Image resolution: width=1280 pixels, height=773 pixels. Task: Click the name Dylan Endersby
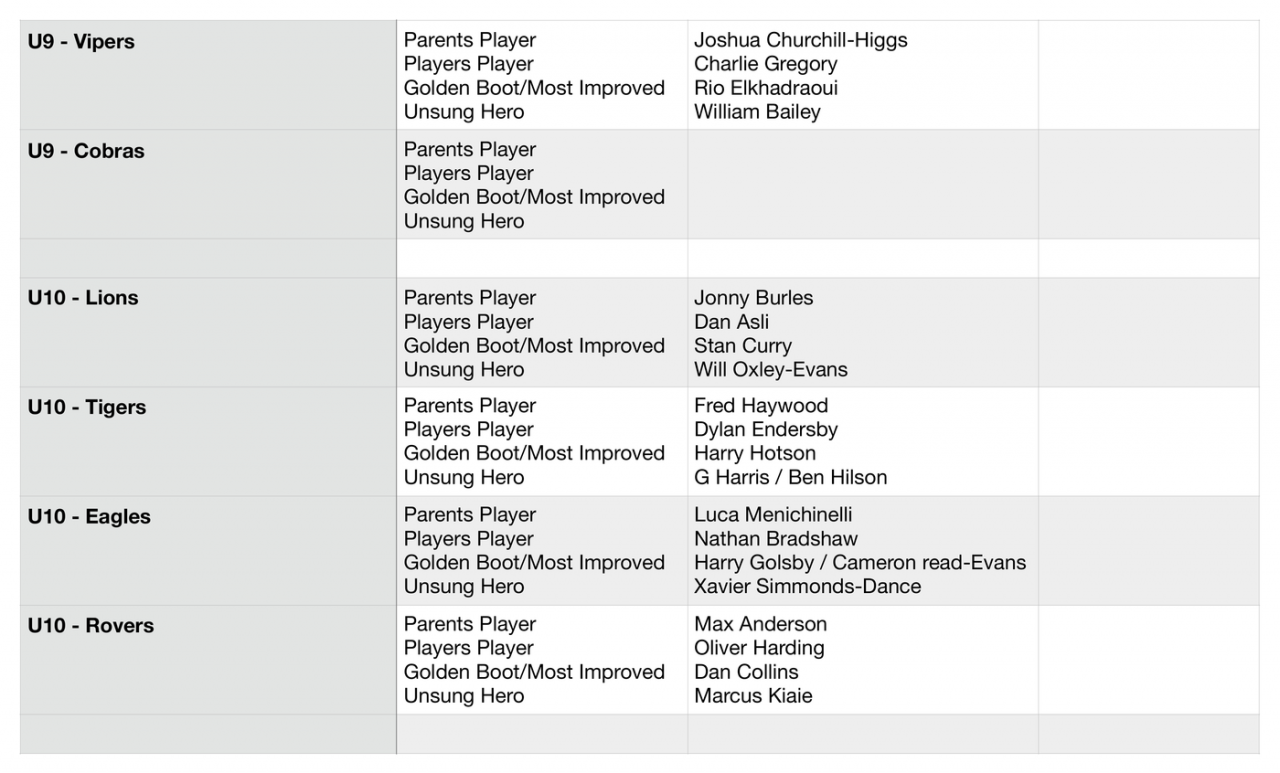pos(766,430)
